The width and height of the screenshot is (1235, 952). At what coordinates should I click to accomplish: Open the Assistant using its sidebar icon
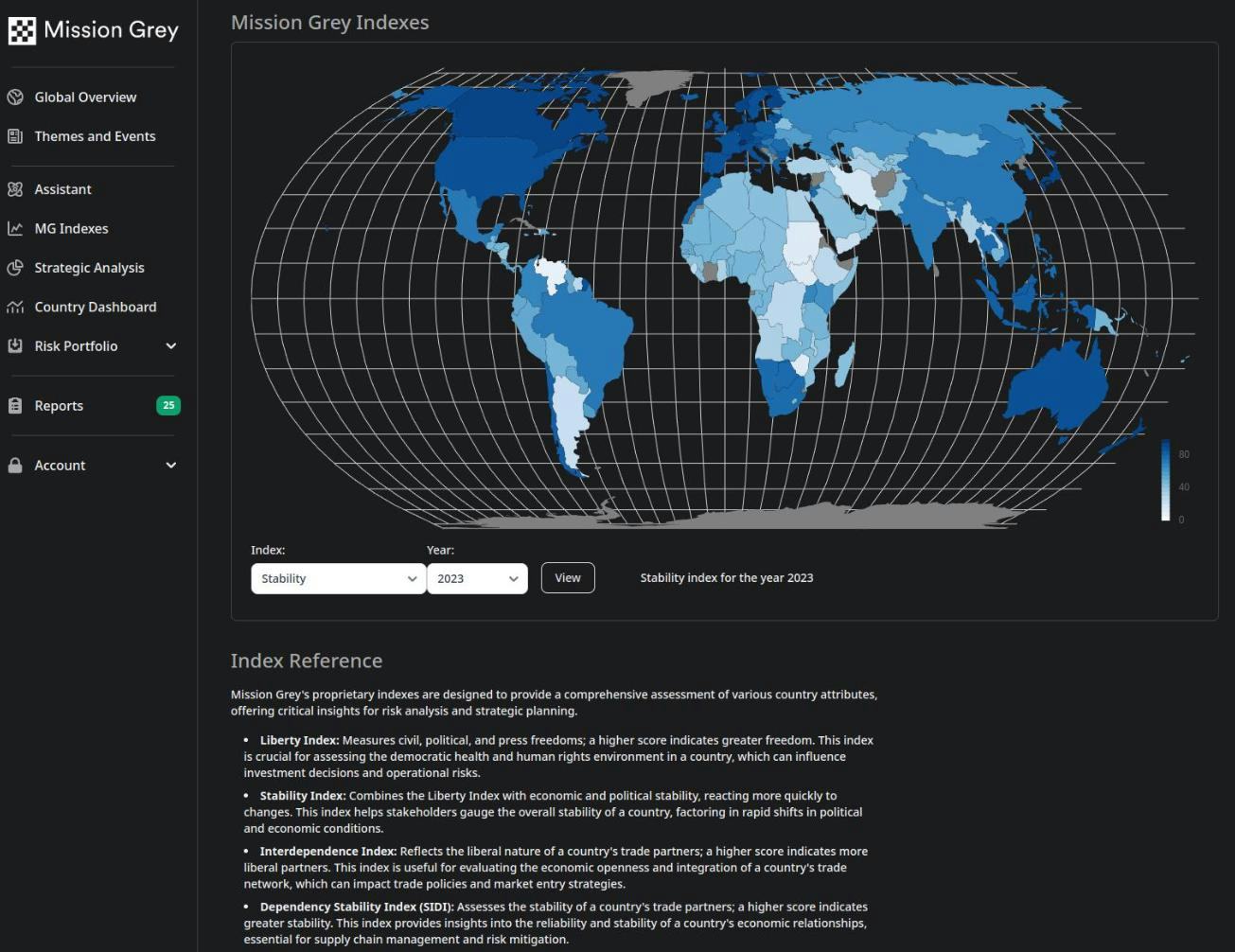[13, 189]
